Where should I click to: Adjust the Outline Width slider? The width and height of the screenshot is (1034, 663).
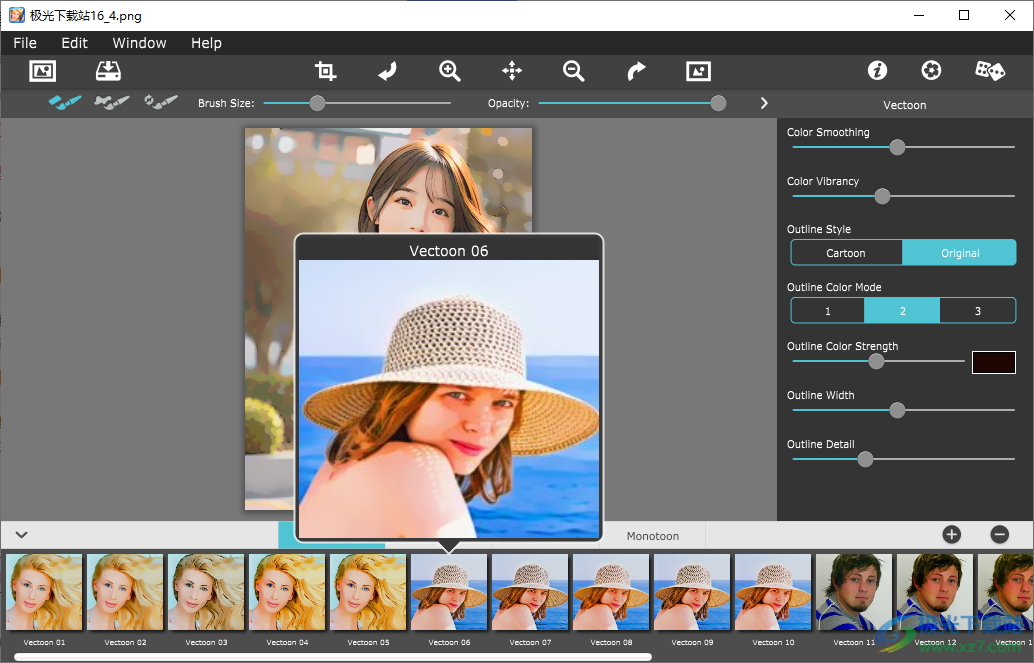pyautogui.click(x=897, y=410)
